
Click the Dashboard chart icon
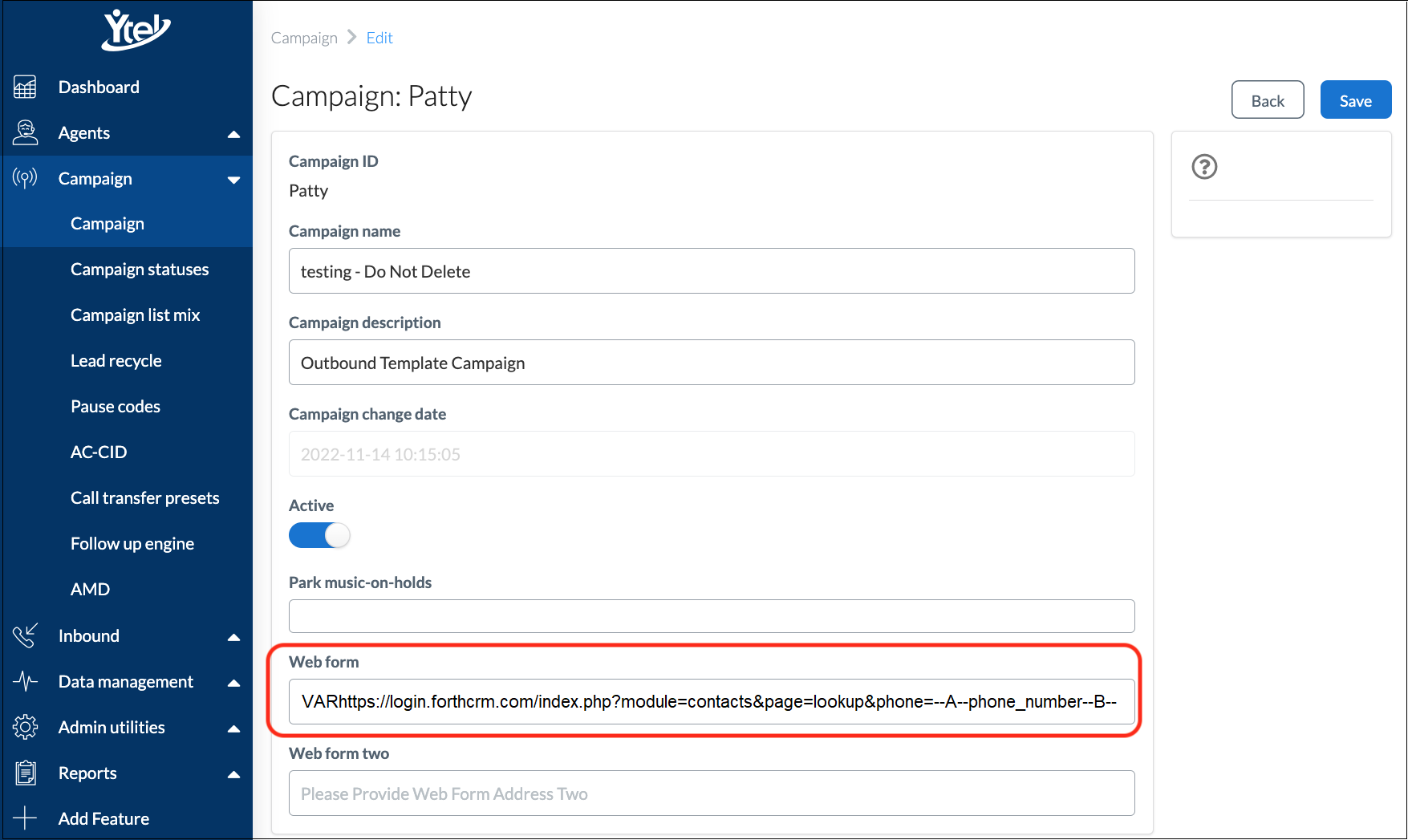(25, 87)
